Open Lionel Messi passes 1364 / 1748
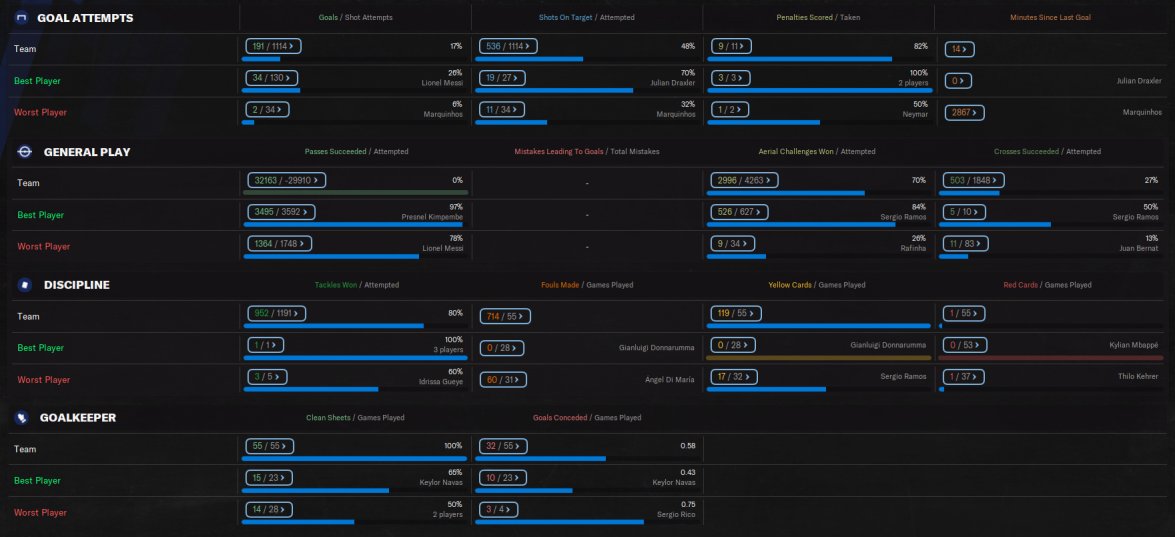The height and width of the screenshot is (537, 1175). (280, 243)
